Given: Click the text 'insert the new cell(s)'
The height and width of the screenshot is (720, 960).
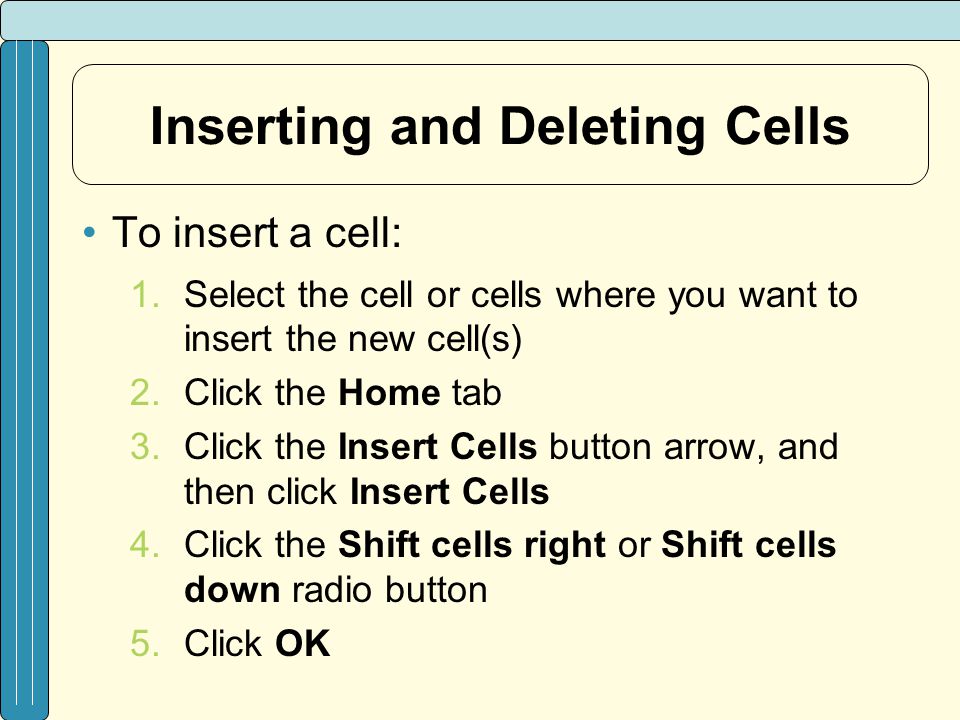Looking at the screenshot, I should click(353, 340).
